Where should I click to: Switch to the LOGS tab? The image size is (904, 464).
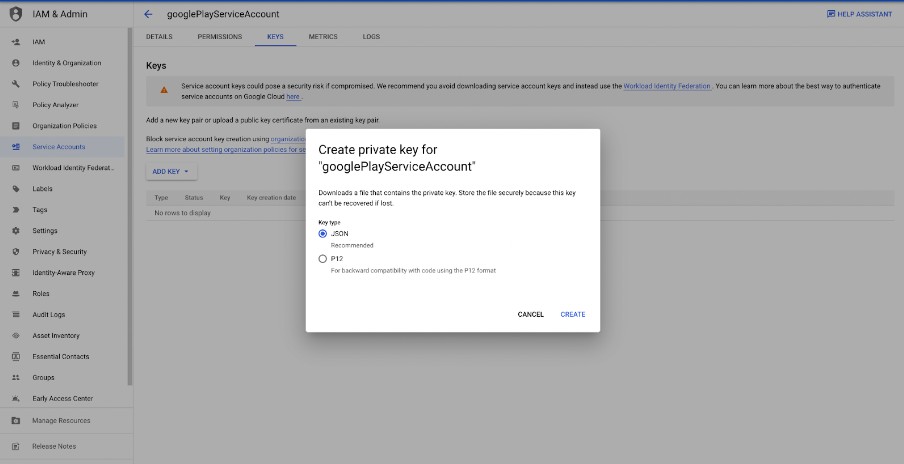click(x=371, y=36)
